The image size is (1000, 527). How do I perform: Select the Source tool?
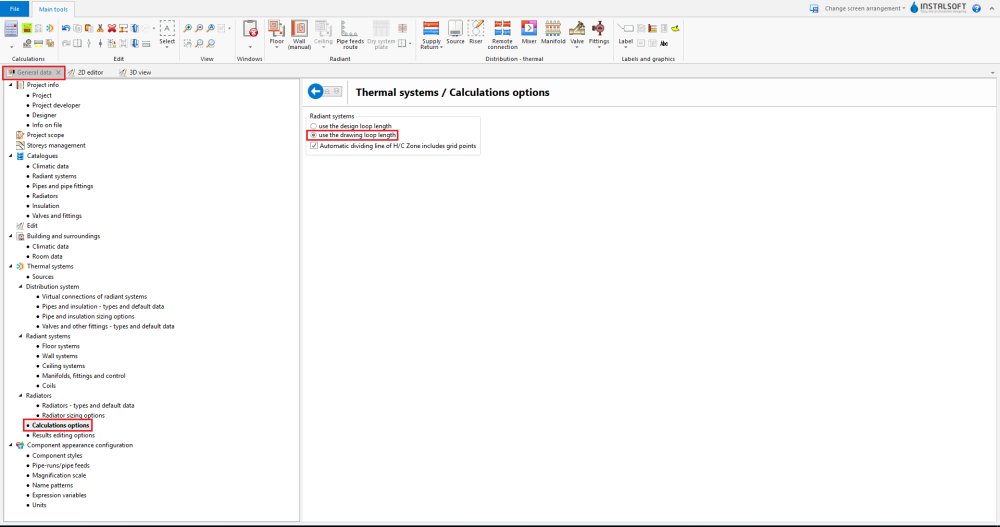455,30
